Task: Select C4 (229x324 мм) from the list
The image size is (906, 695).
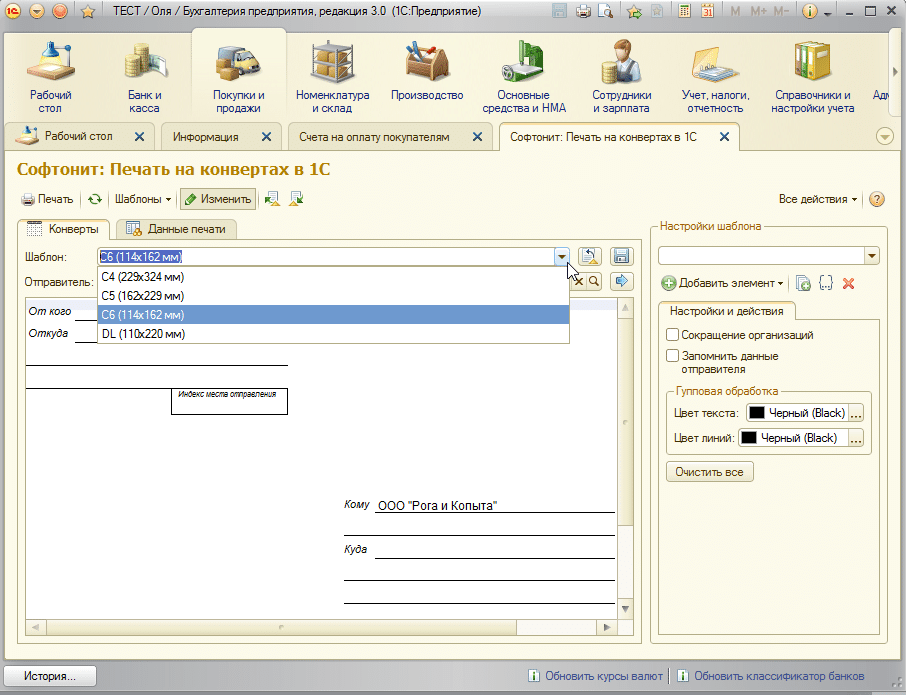Action: click(x=143, y=277)
